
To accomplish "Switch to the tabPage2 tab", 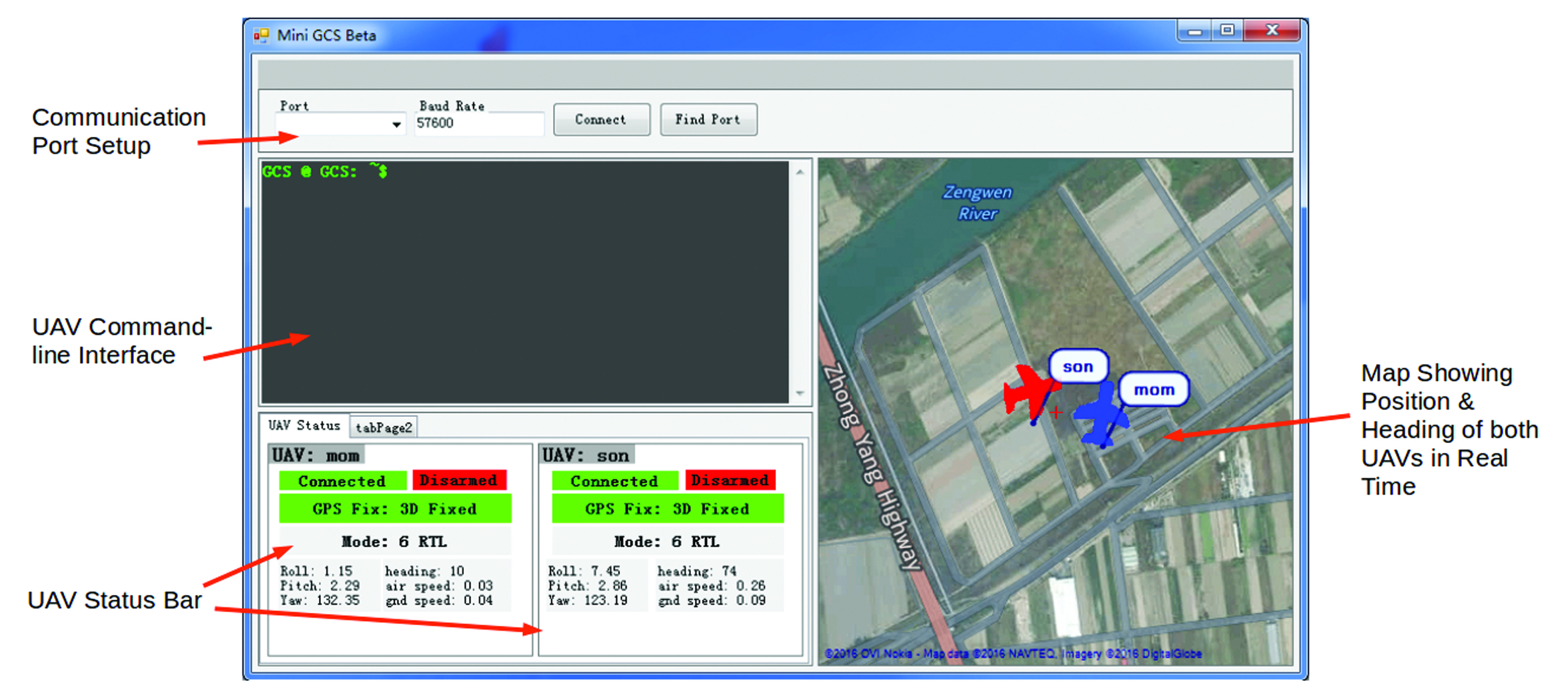I will pos(383,426).
